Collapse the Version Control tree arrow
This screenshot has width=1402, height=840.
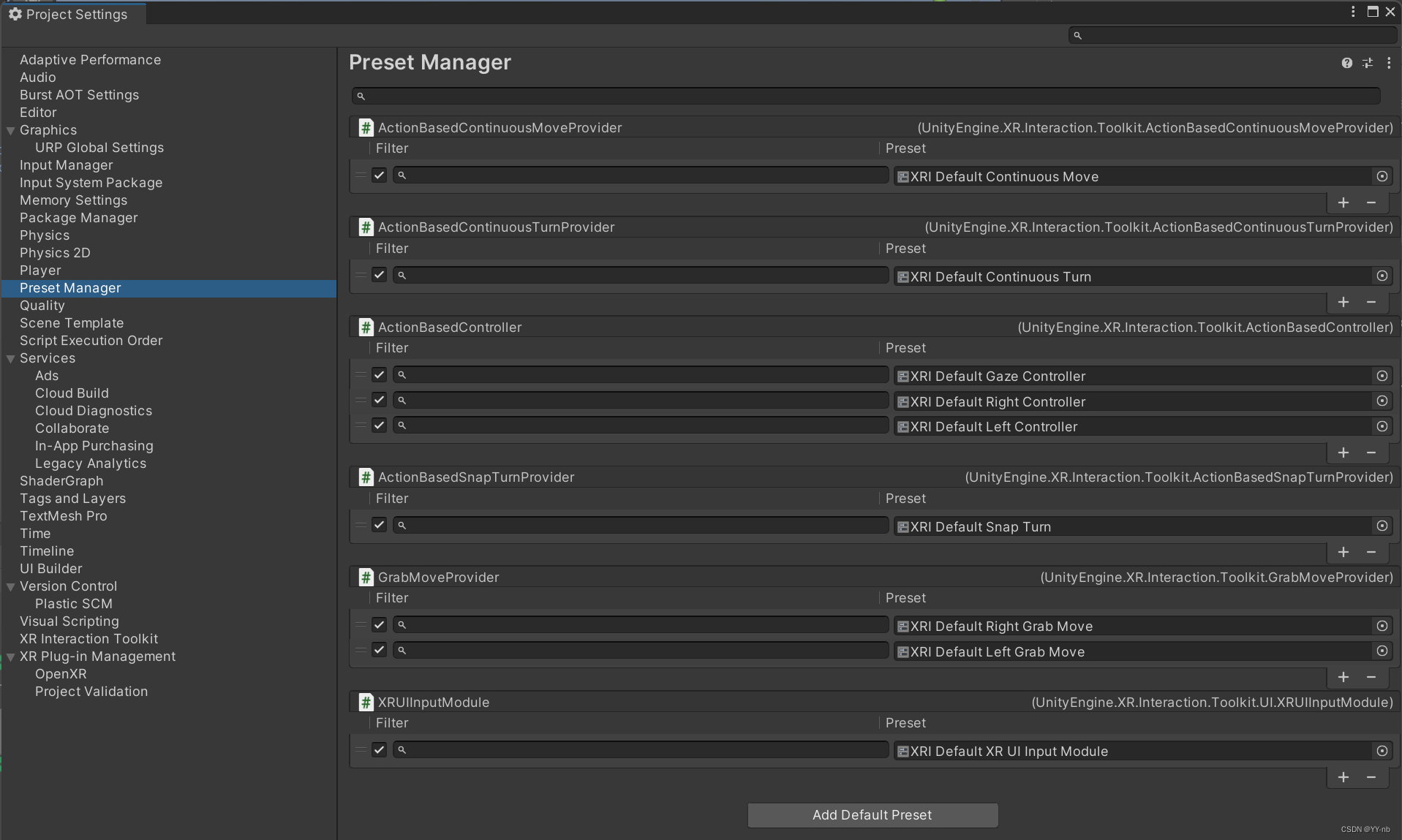tap(10, 587)
